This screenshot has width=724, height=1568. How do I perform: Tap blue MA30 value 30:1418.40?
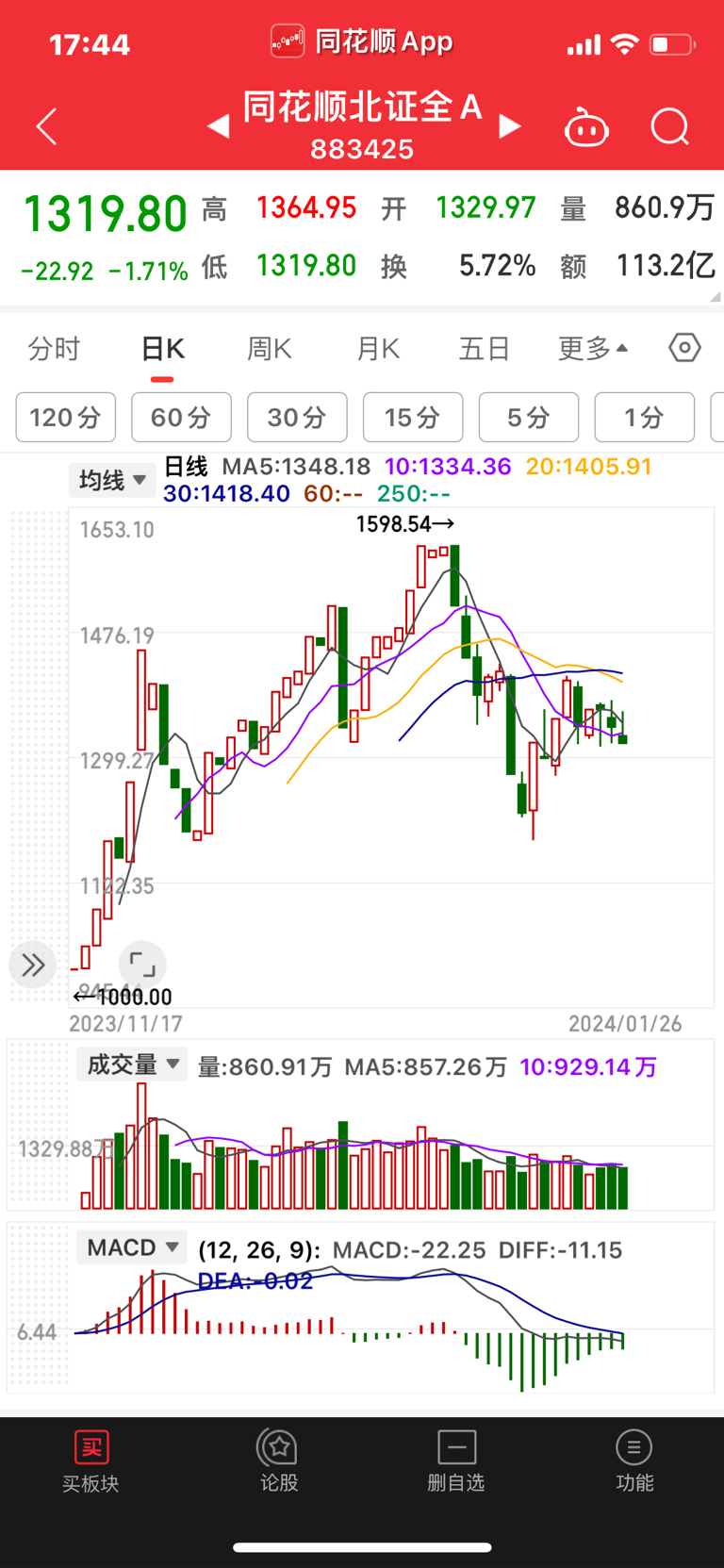226,493
